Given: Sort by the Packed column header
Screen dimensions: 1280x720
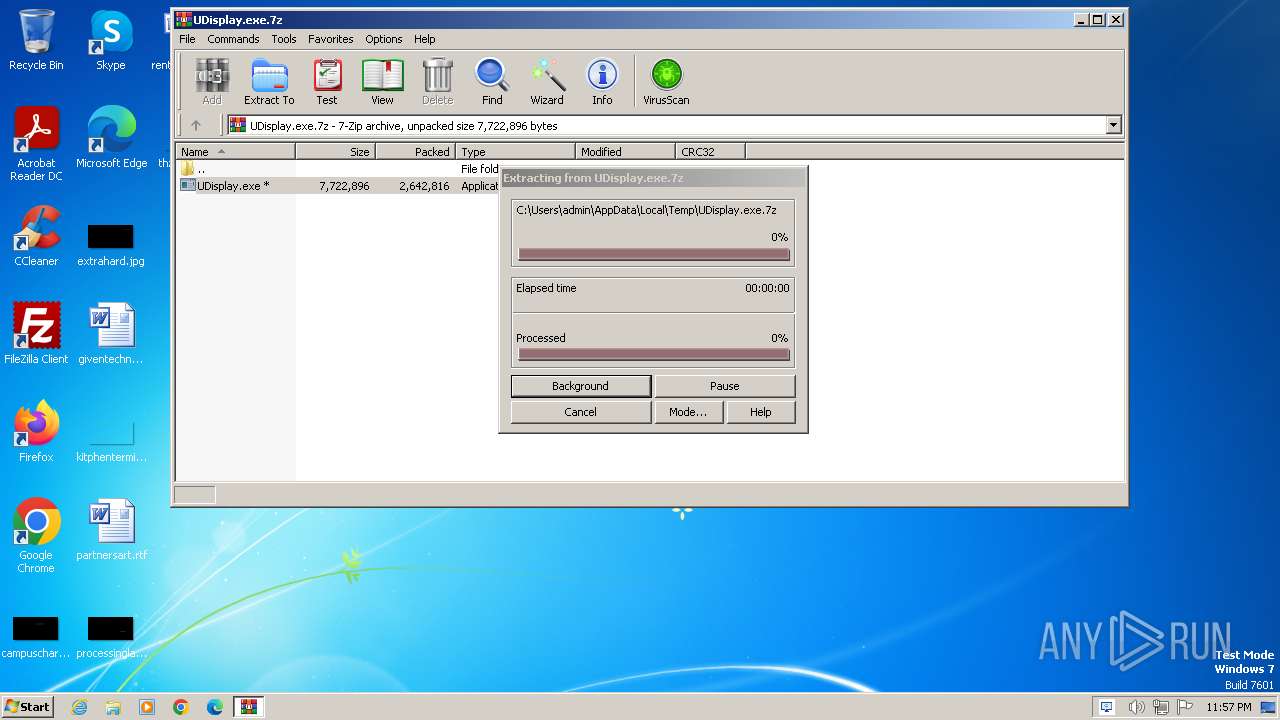Looking at the screenshot, I should pos(415,152).
